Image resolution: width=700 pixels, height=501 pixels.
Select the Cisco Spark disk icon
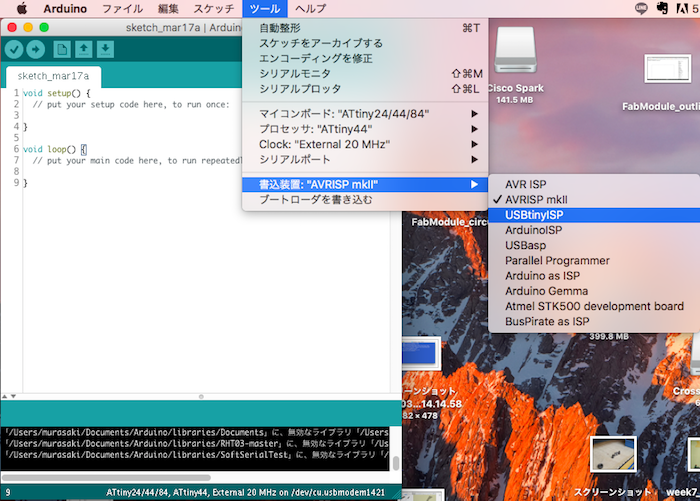pyautogui.click(x=515, y=50)
